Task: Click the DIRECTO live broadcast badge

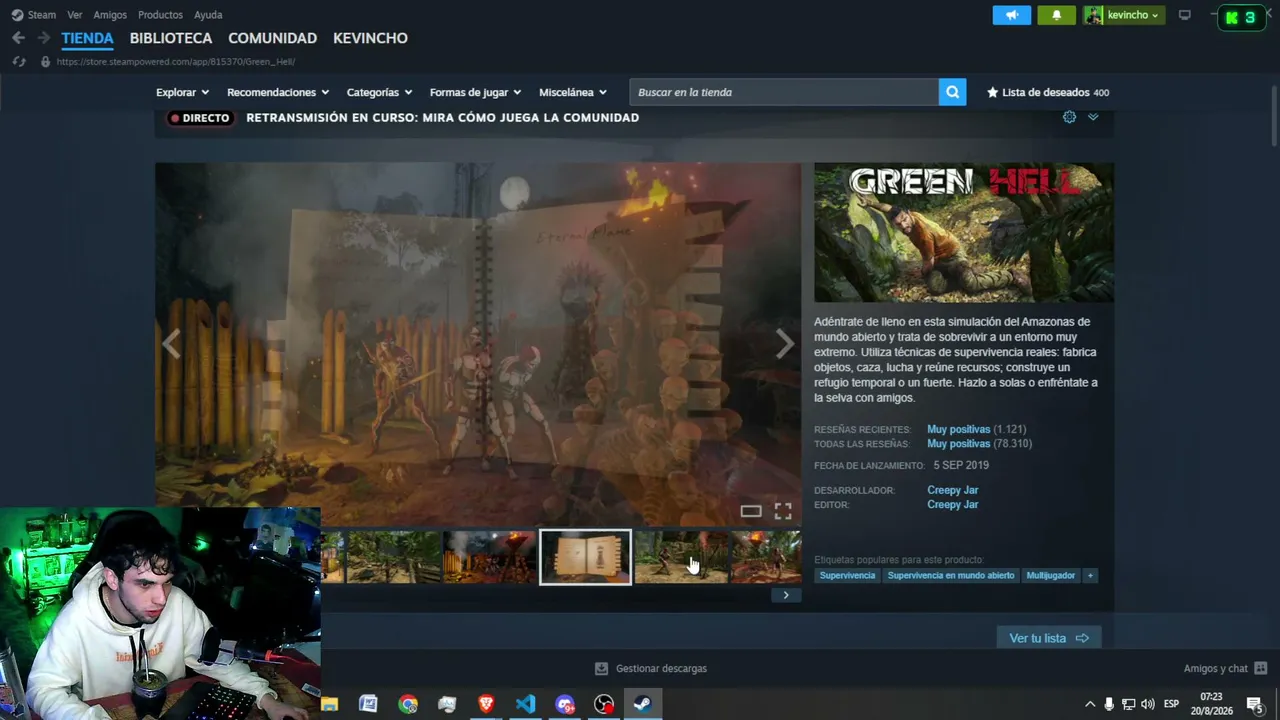Action: point(200,118)
